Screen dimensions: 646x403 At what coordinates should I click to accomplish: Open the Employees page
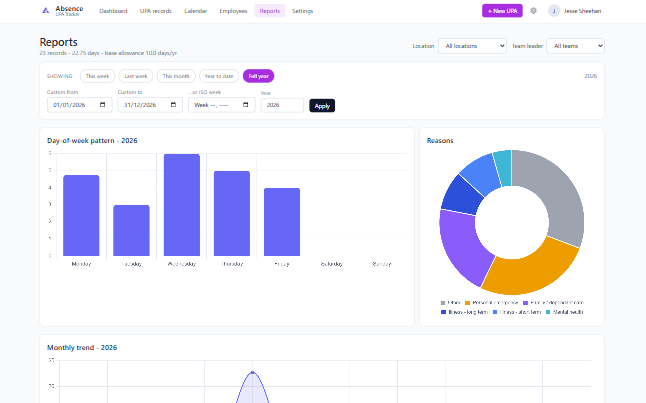[x=233, y=11]
